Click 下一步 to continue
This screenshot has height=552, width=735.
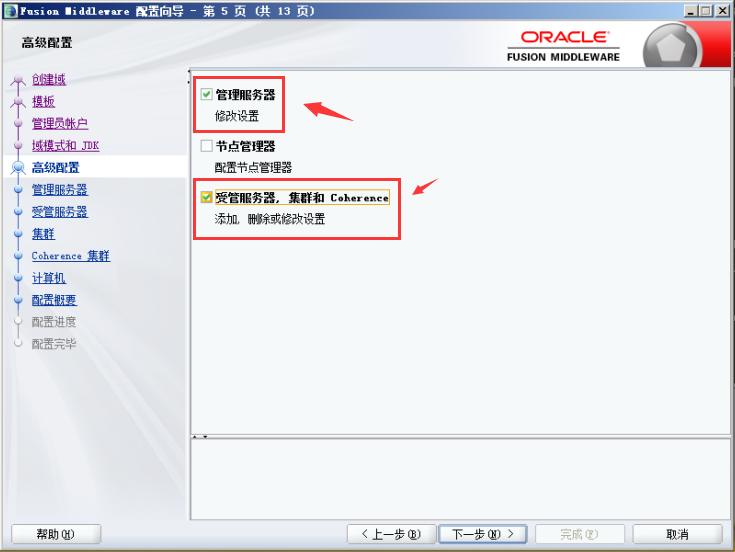coord(482,534)
